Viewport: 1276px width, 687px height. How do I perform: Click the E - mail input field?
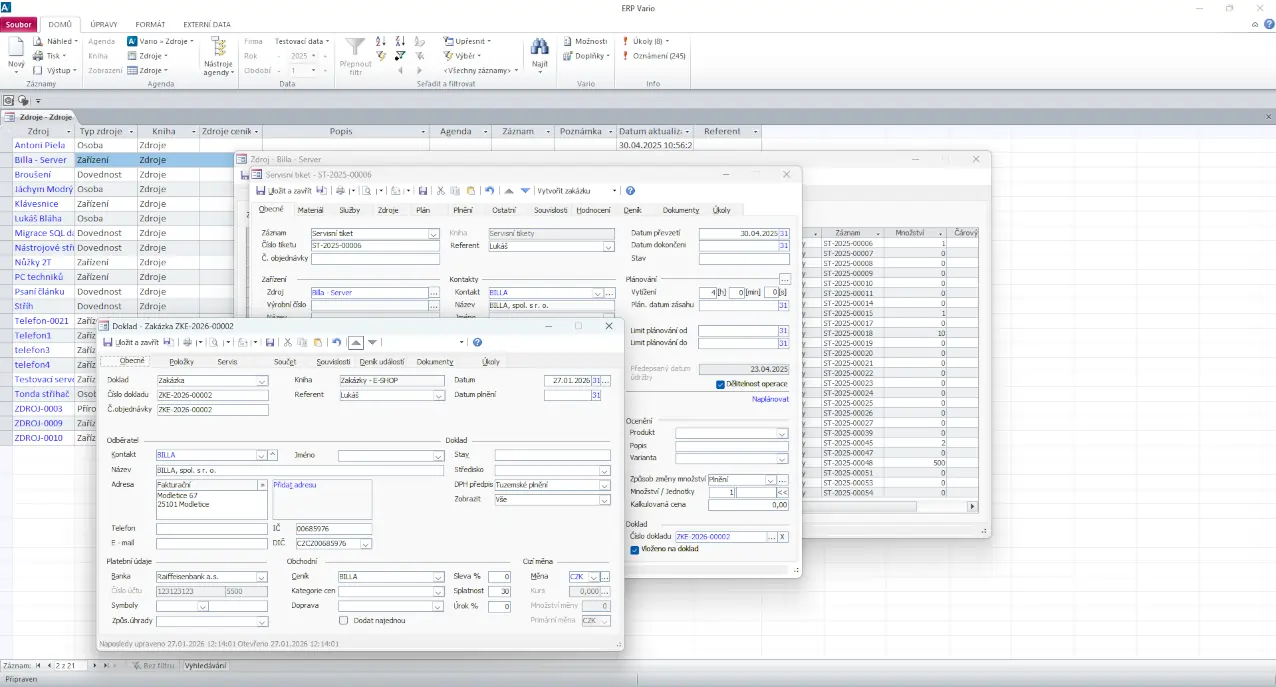[x=212, y=543]
